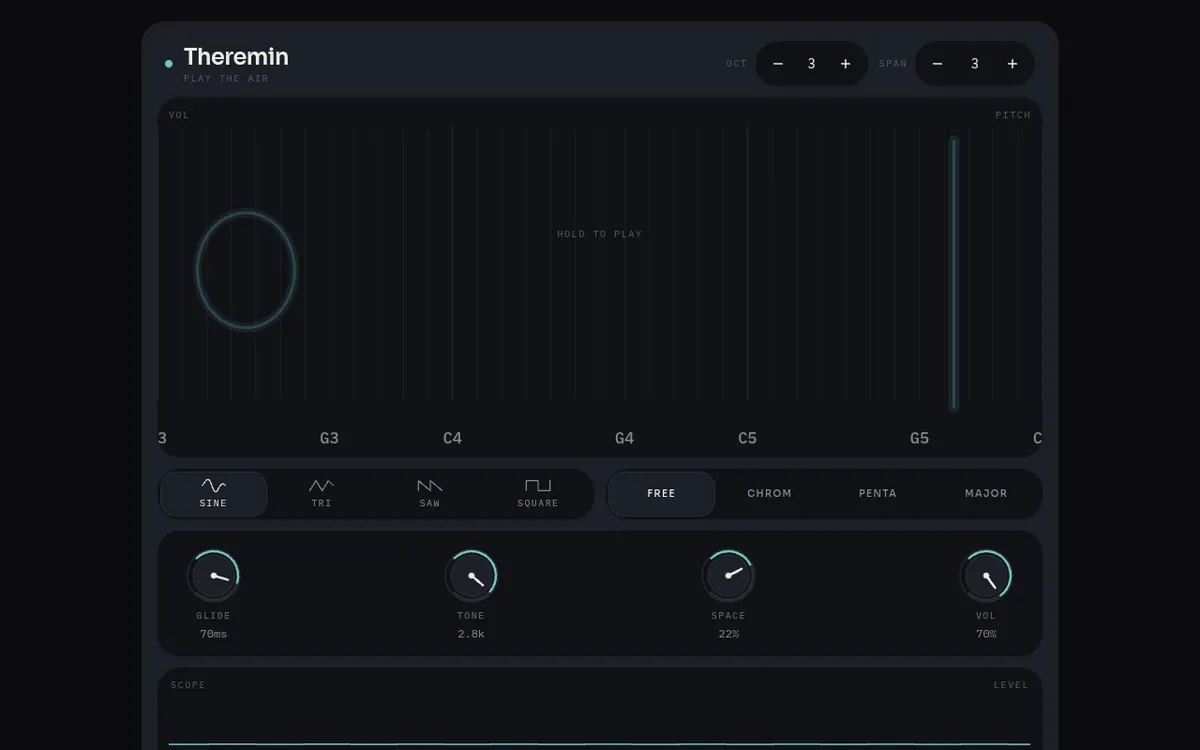Click the green status dot by Theremin
The image size is (1200, 750).
169,64
